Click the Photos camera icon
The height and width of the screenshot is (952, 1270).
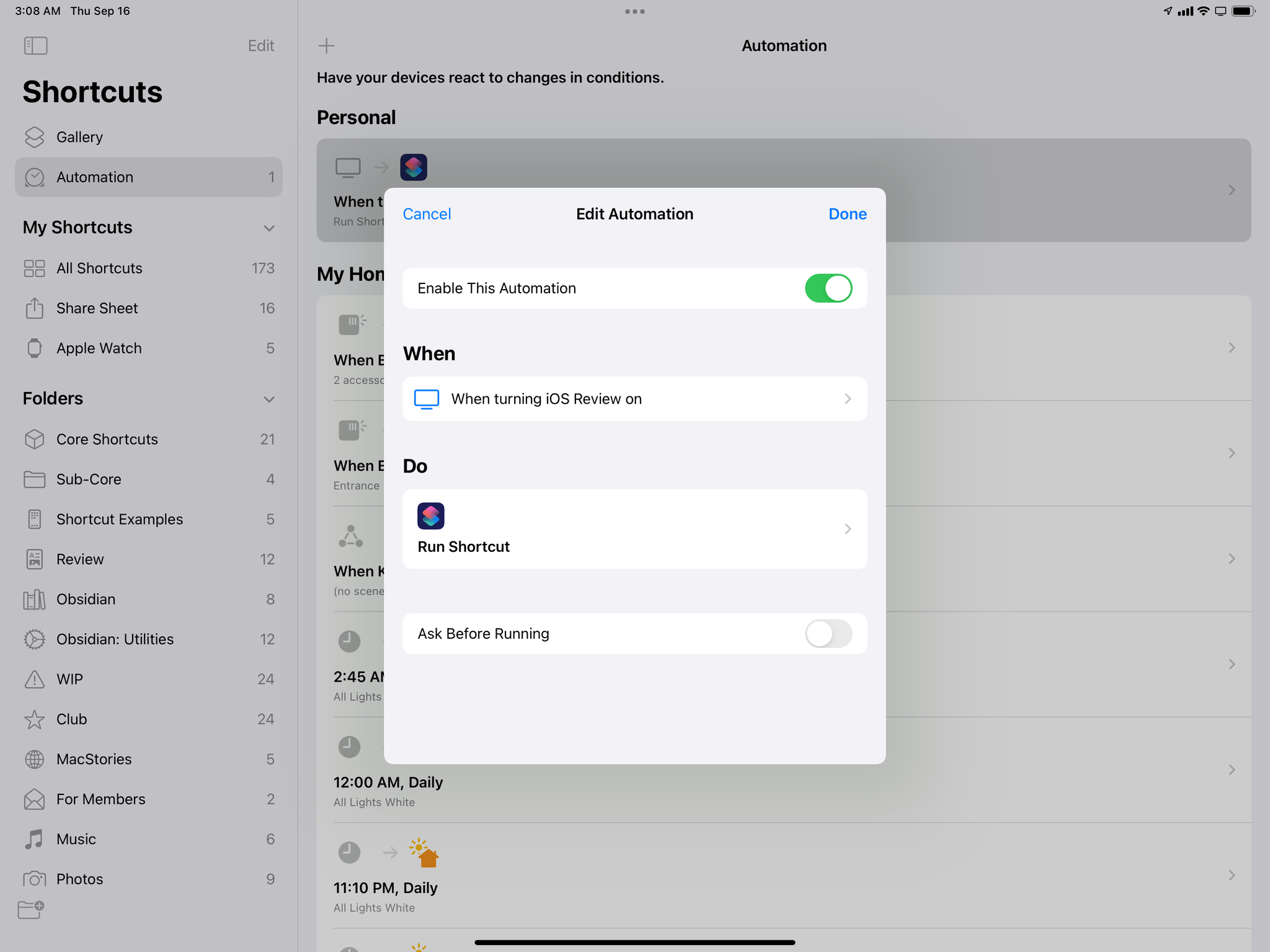point(35,879)
